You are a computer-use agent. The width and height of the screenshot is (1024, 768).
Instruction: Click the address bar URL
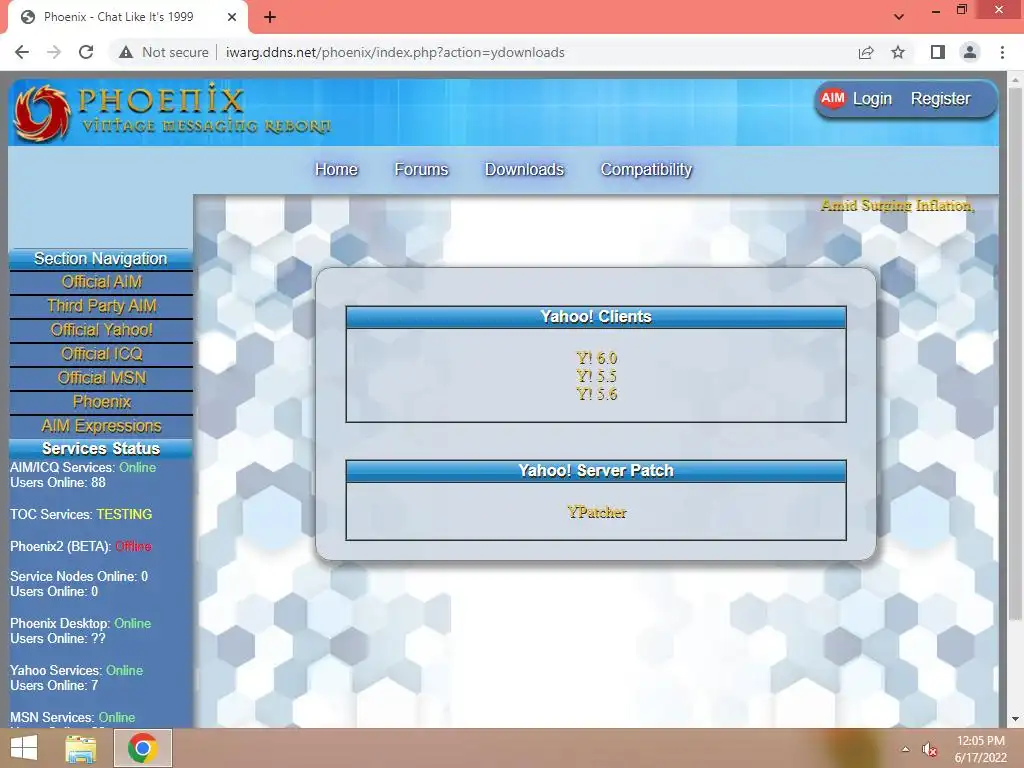pos(395,52)
